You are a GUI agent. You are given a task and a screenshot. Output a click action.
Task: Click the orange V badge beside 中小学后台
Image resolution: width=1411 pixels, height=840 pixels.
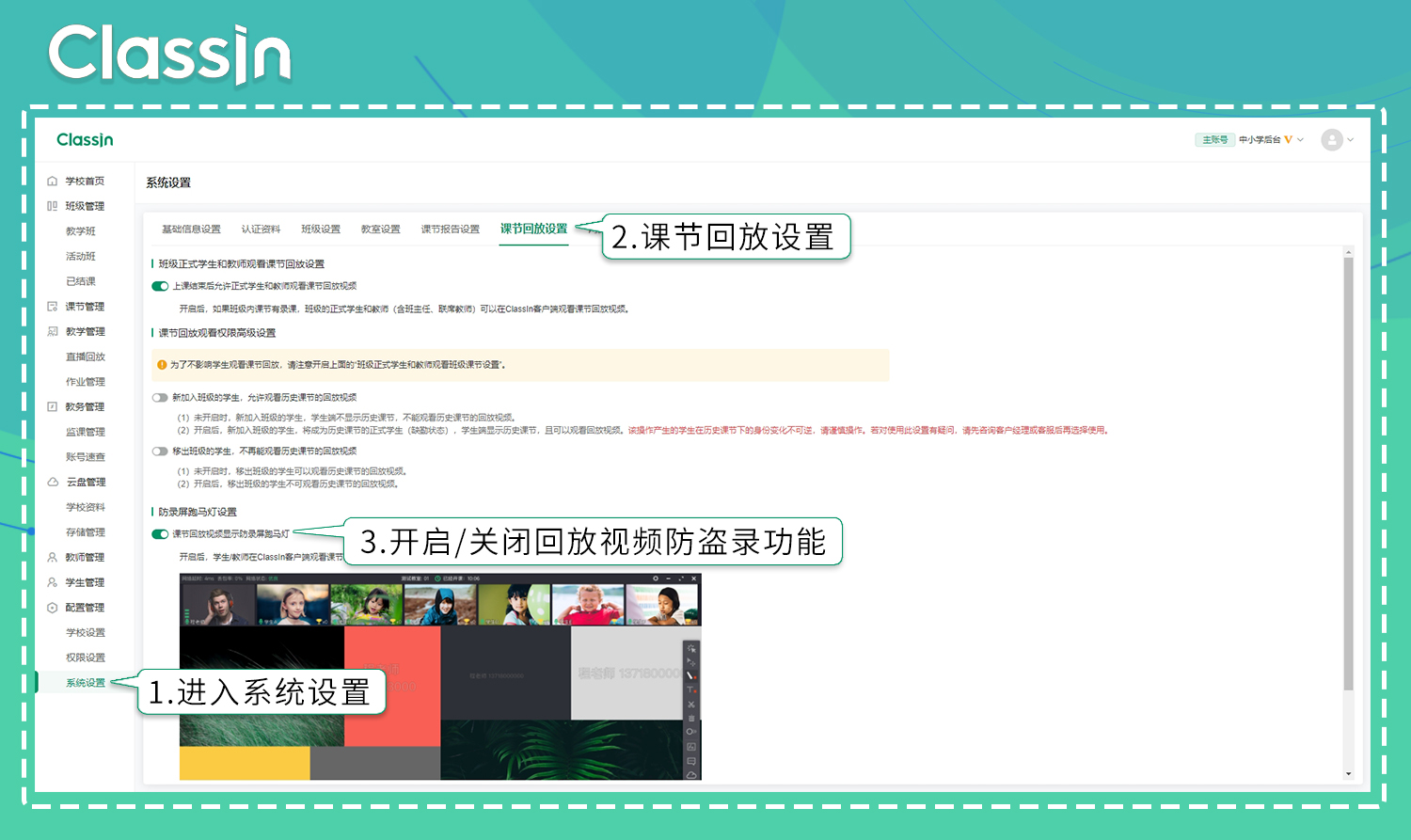pos(1288,139)
